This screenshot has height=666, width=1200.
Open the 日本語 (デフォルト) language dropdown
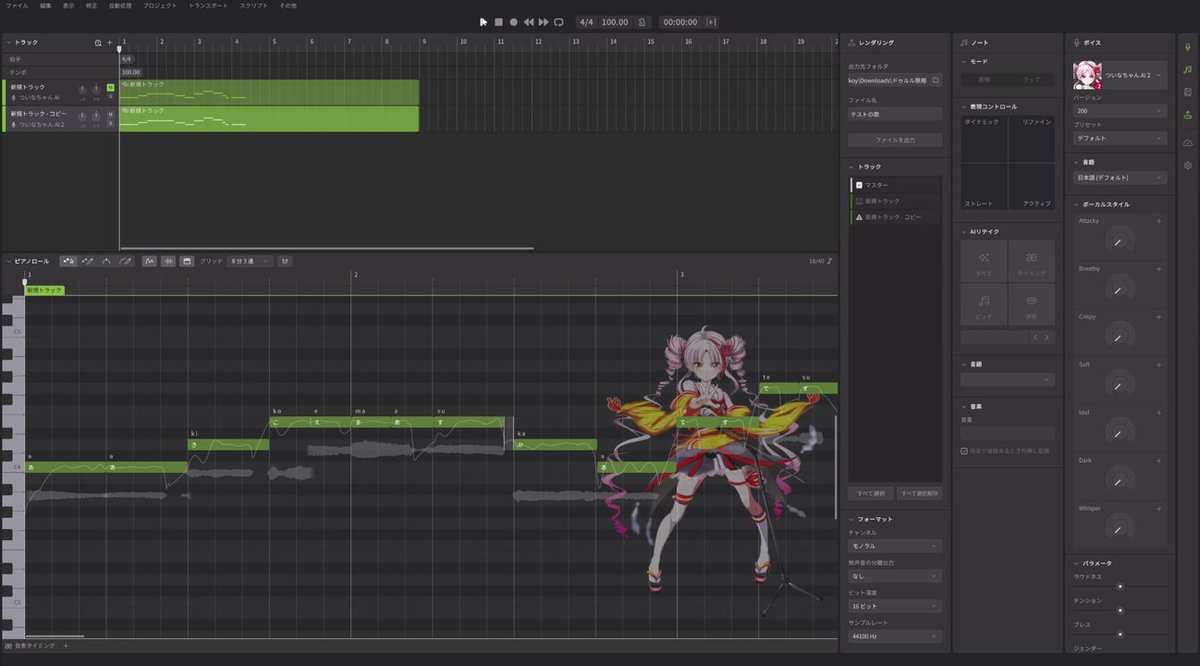click(1119, 177)
